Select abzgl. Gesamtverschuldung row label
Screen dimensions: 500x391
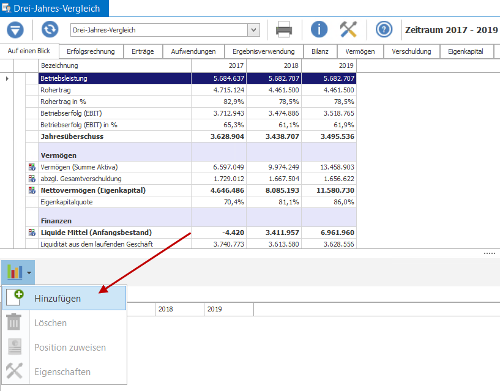coord(81,179)
